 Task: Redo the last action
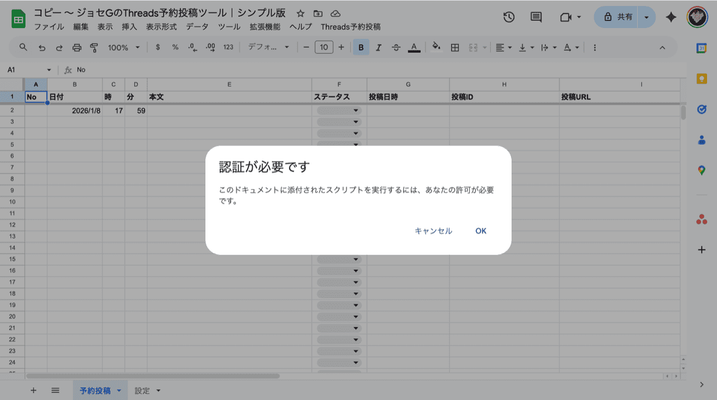tap(59, 48)
